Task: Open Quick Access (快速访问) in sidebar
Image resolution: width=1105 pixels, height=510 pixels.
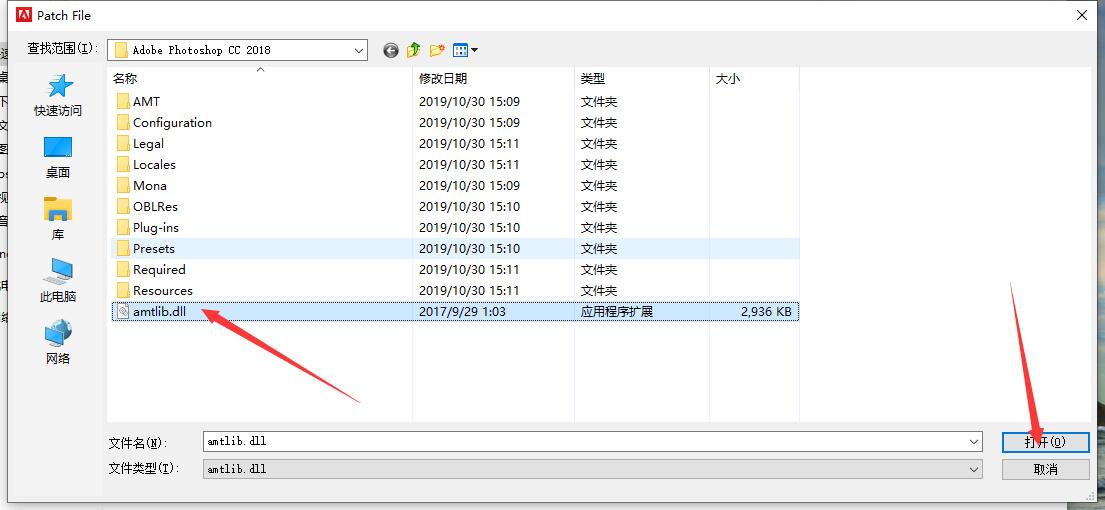Action: (x=58, y=96)
